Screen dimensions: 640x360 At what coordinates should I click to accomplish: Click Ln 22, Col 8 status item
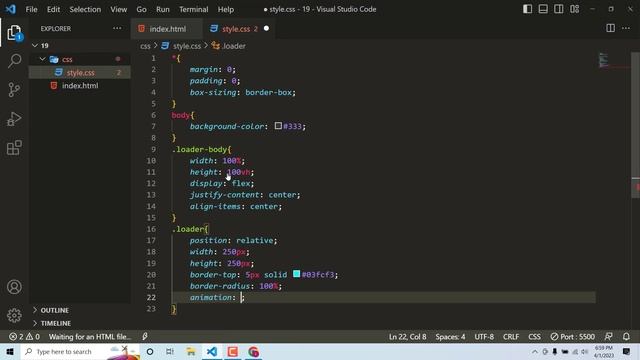pos(407,337)
